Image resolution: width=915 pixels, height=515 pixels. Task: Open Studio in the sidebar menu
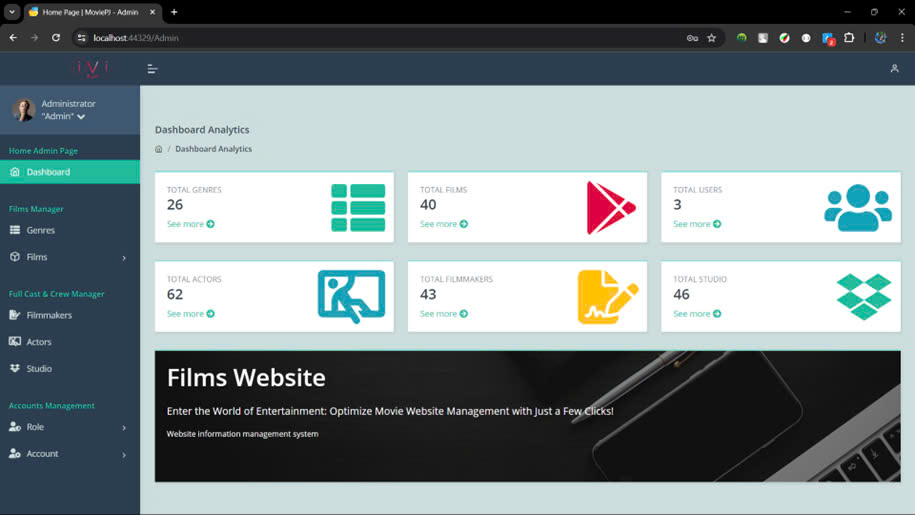click(69, 369)
